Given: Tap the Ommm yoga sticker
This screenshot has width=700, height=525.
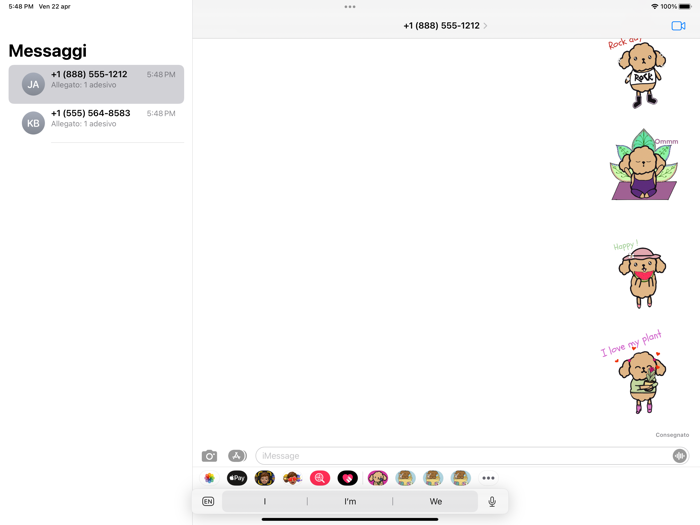Looking at the screenshot, I should click(x=644, y=164).
